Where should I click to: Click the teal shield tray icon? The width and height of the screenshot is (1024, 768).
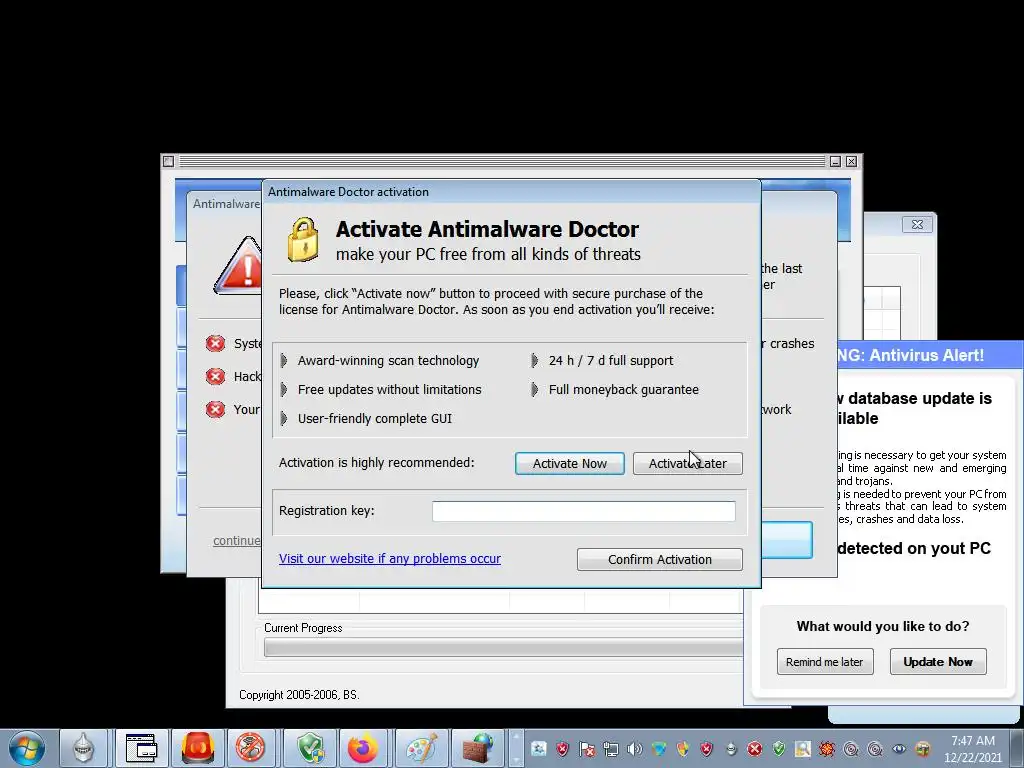(659, 749)
